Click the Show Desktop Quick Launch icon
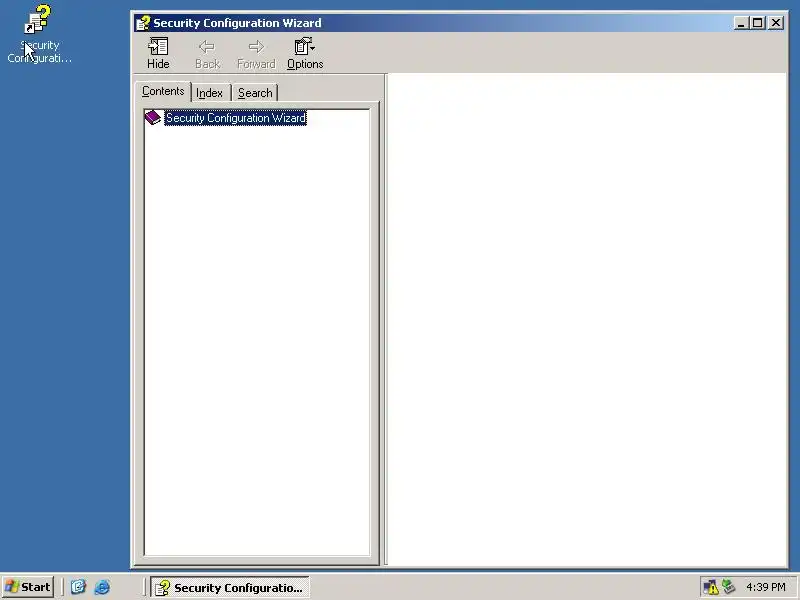The height and width of the screenshot is (600, 800). tap(78, 587)
